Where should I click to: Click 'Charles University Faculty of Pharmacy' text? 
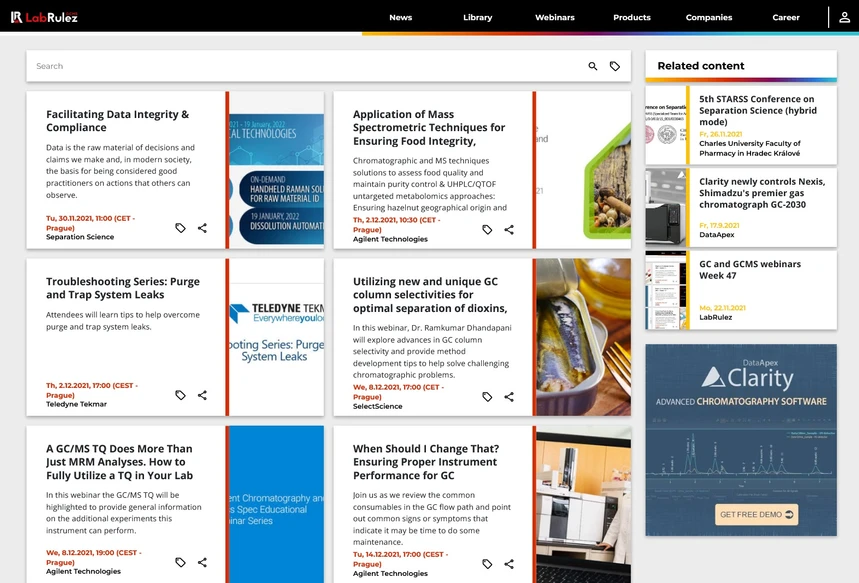(749, 148)
